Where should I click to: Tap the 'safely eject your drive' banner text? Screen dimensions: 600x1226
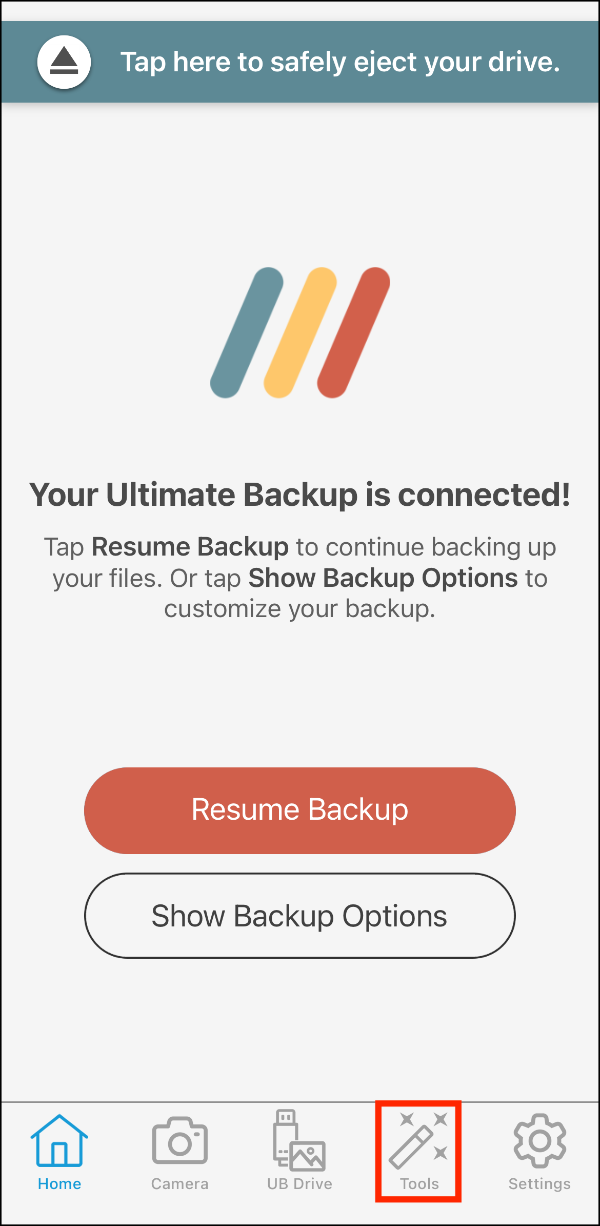click(340, 62)
